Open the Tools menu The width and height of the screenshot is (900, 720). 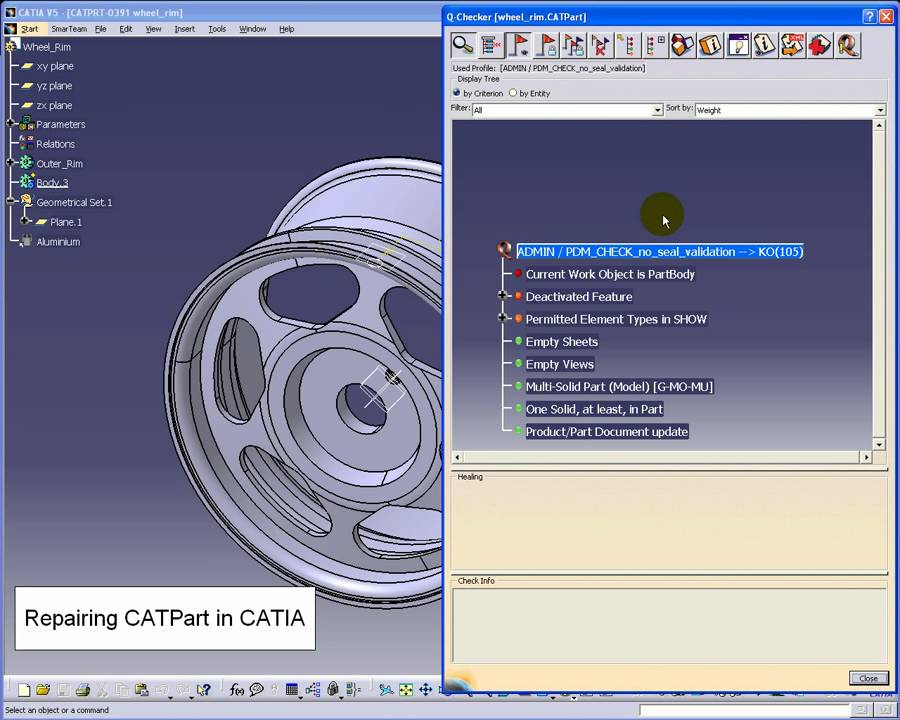pyautogui.click(x=217, y=29)
